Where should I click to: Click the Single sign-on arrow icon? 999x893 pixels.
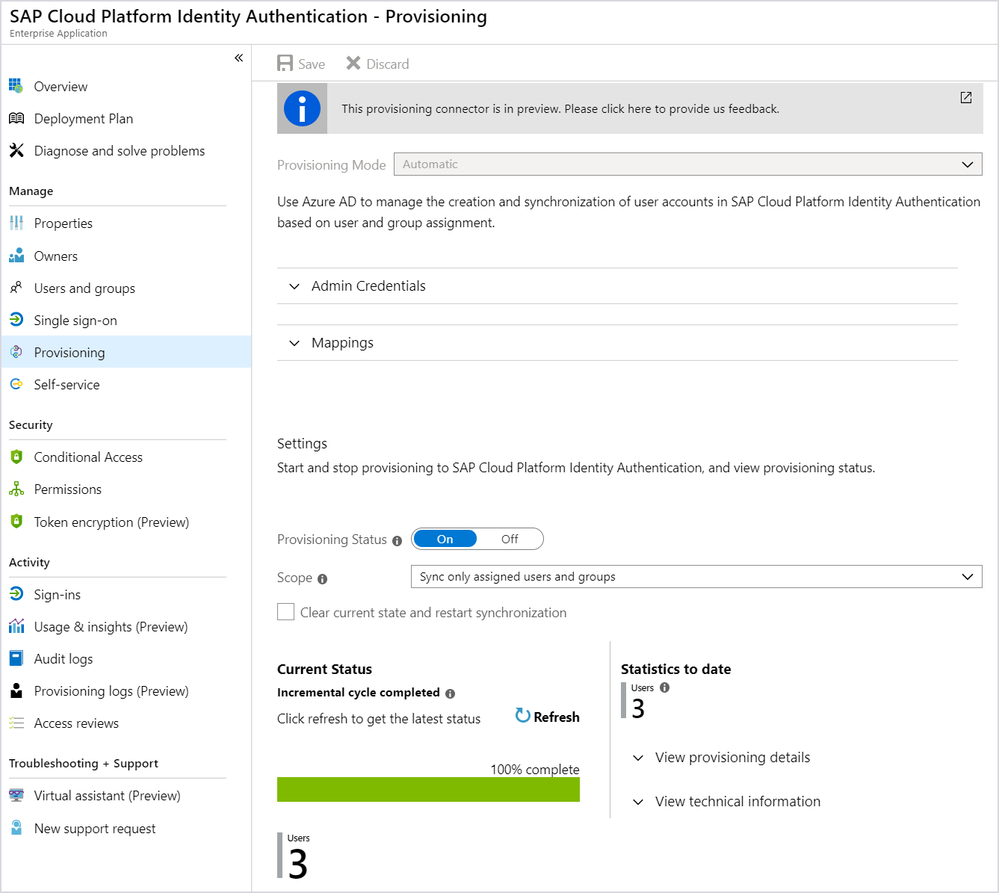point(16,321)
